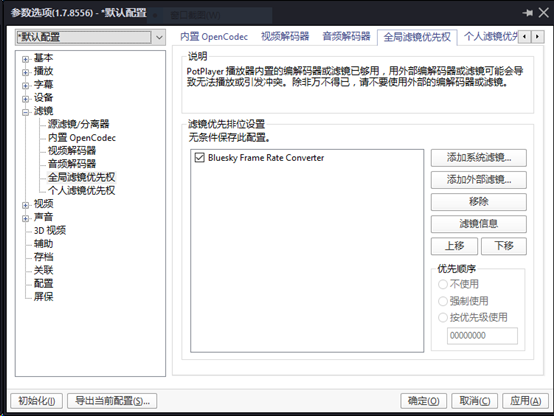Viewport: 554px width, 416px height.
Task: Click the 移除 button
Action: [x=479, y=202]
